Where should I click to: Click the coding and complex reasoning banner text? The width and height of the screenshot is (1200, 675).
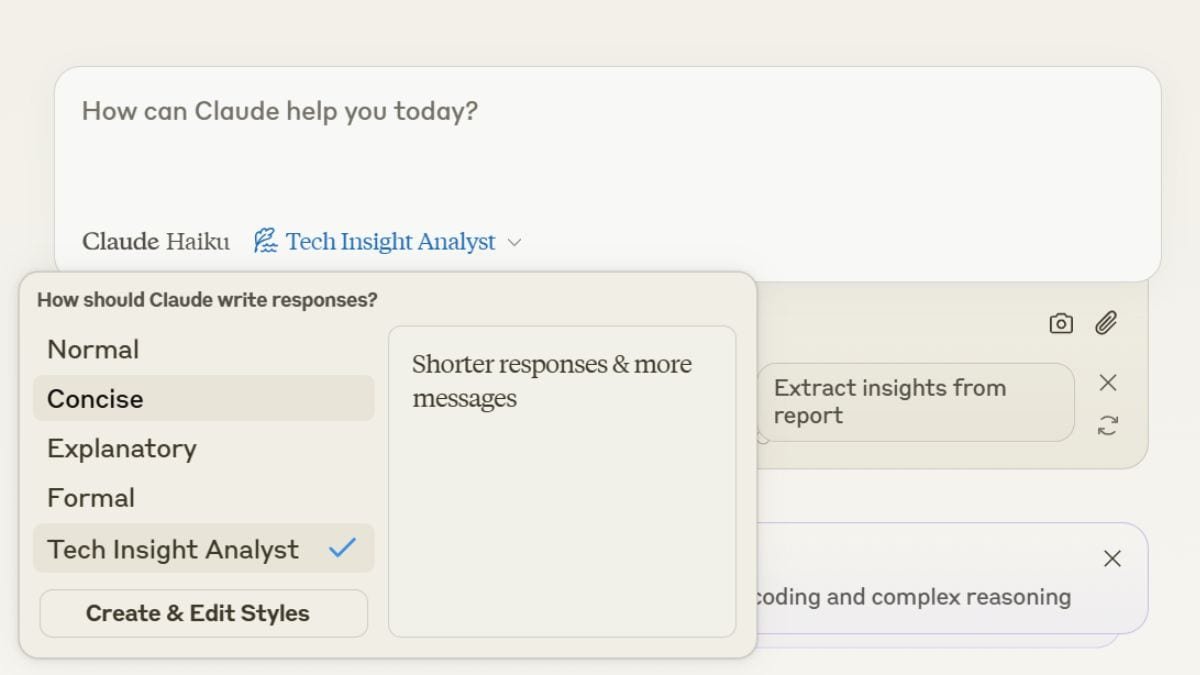point(911,597)
